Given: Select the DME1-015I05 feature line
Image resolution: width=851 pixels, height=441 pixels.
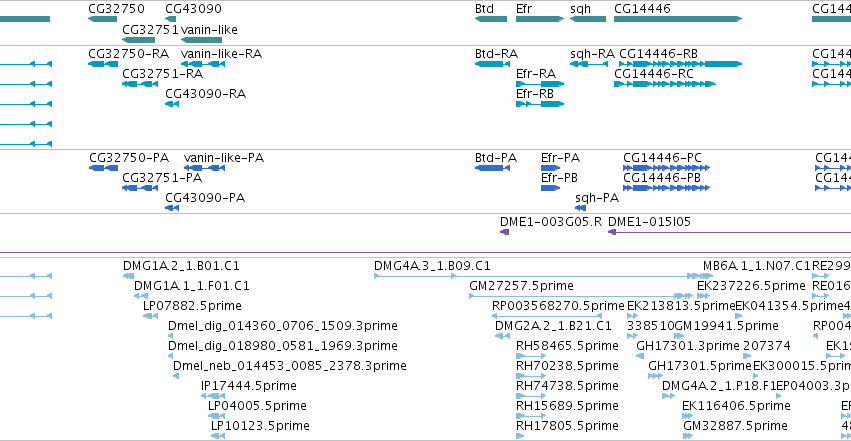Looking at the screenshot, I should pos(729,232).
